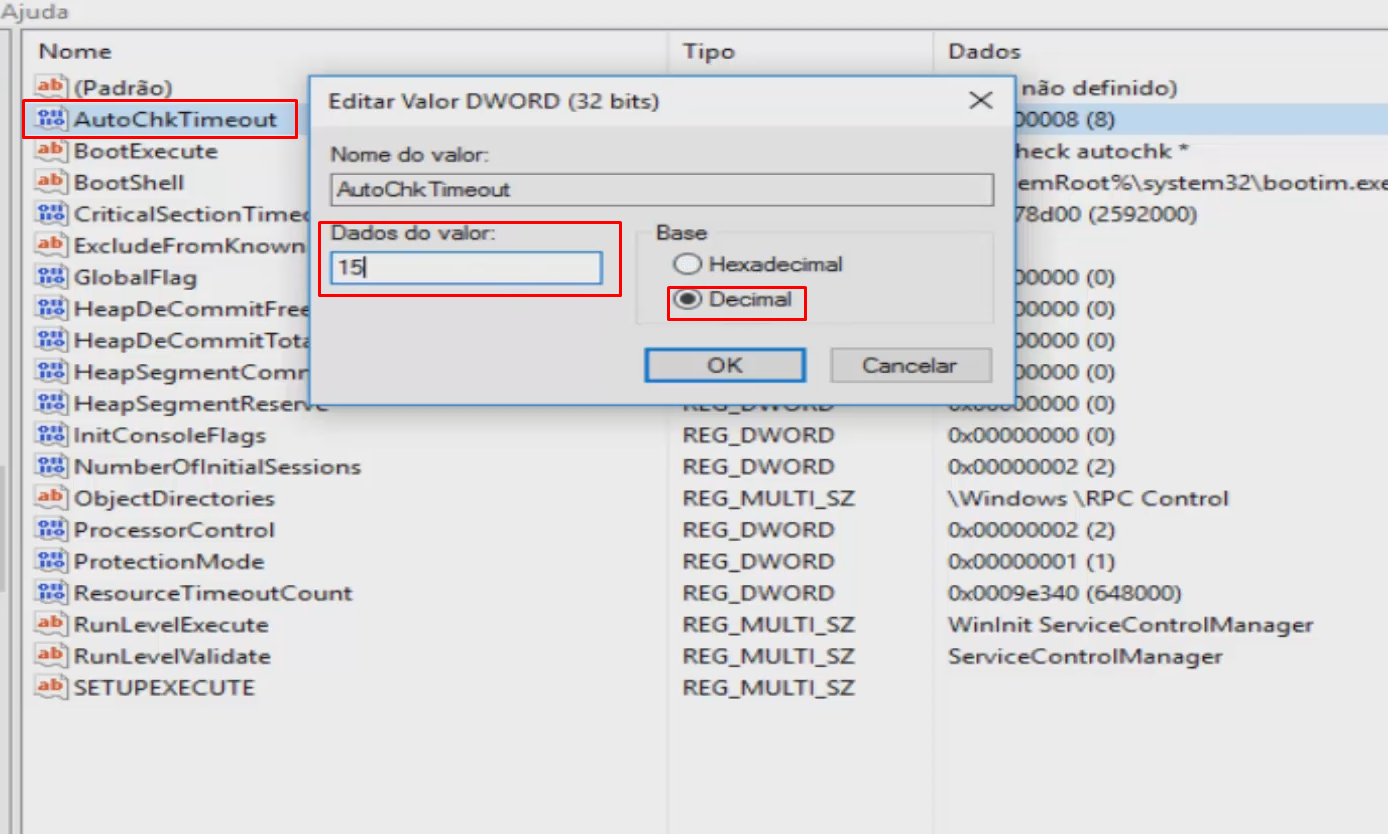The height and width of the screenshot is (834, 1388).
Task: Click the binary icon beside AutoChkTimeout
Action: (x=50, y=119)
